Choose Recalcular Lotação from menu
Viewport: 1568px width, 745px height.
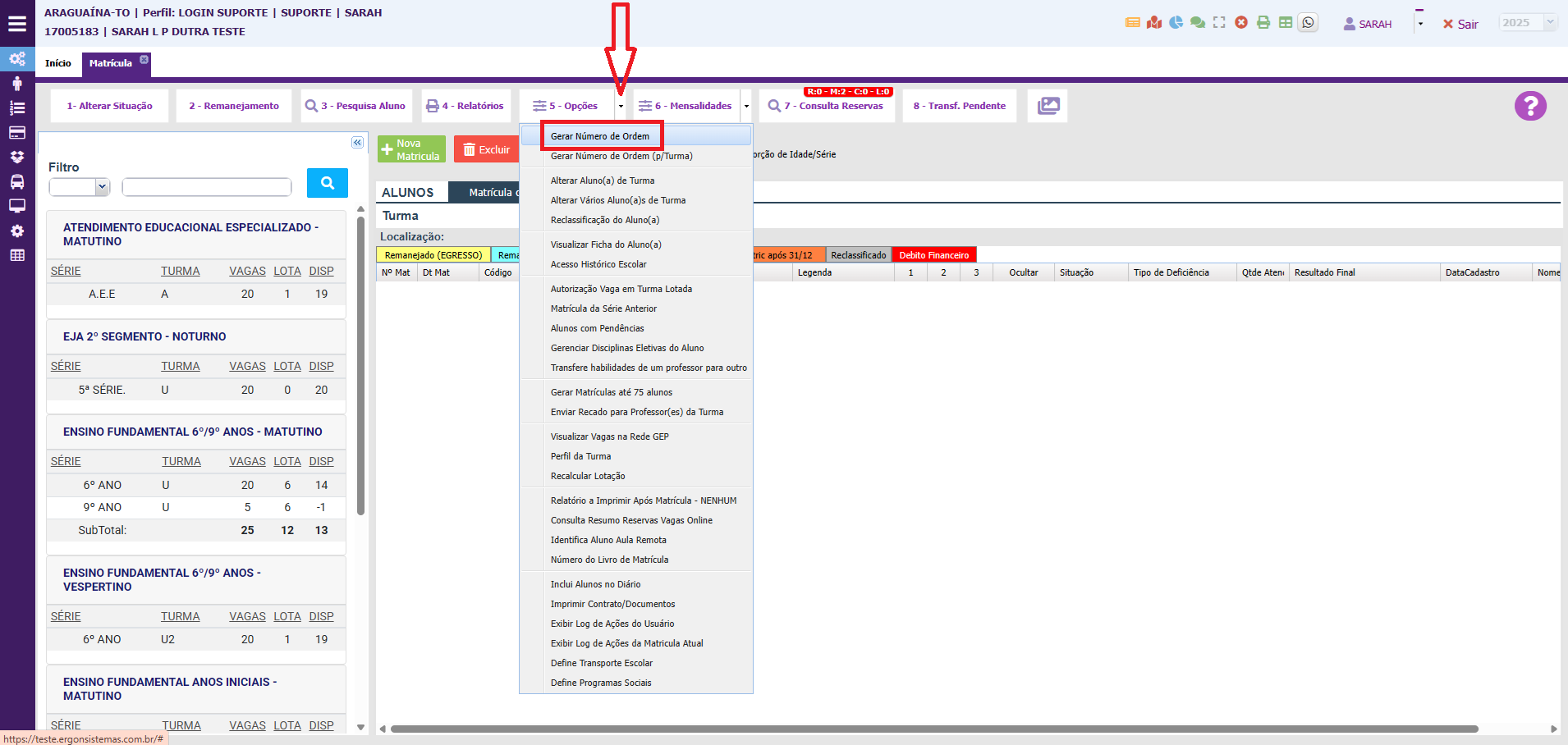coord(588,476)
